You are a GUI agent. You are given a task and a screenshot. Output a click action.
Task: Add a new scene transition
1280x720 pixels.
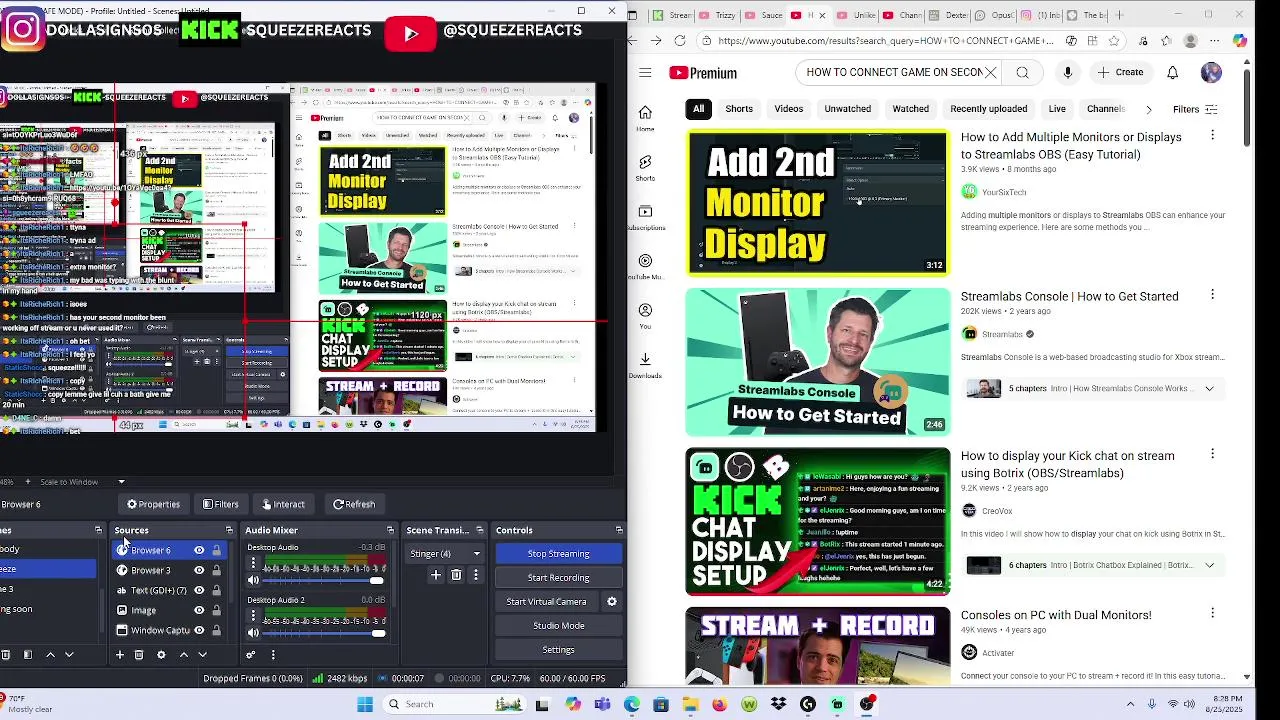435,575
